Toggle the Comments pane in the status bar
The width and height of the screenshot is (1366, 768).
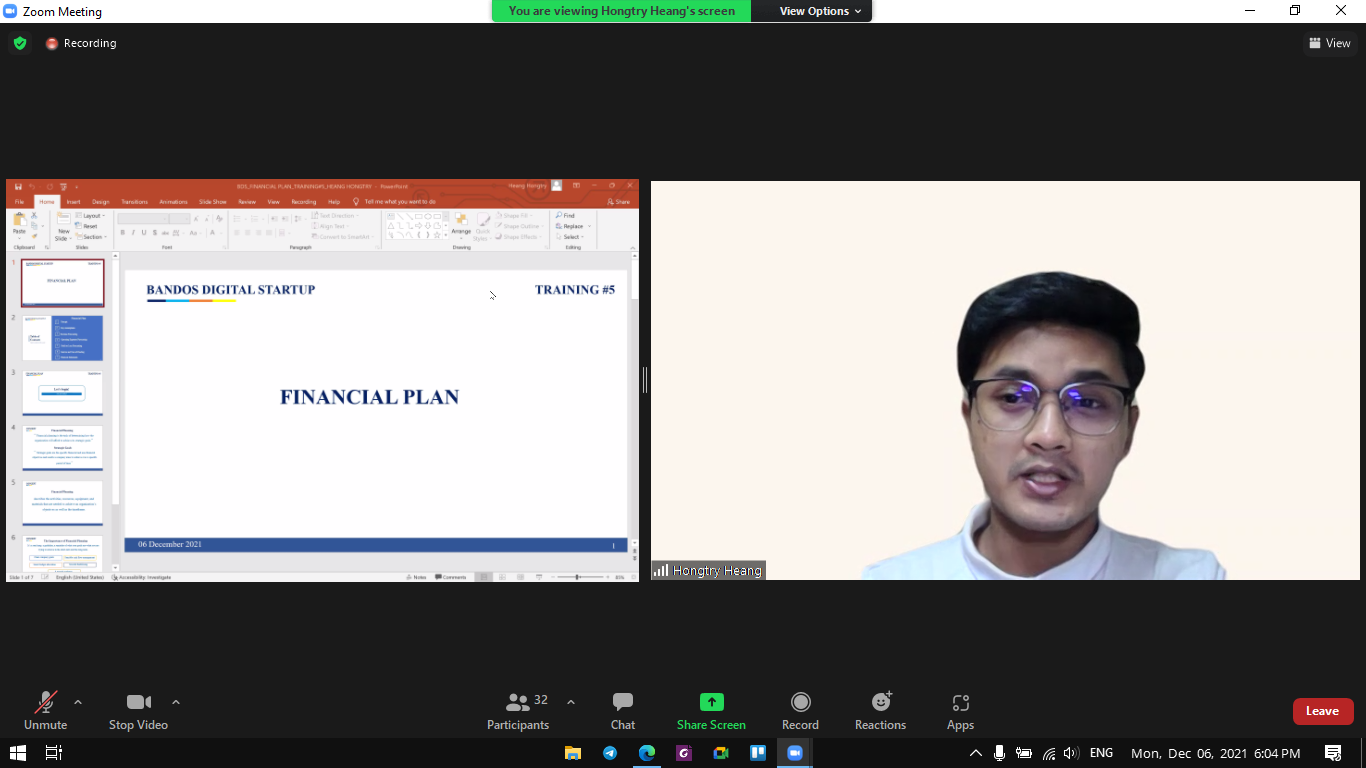pos(451,577)
